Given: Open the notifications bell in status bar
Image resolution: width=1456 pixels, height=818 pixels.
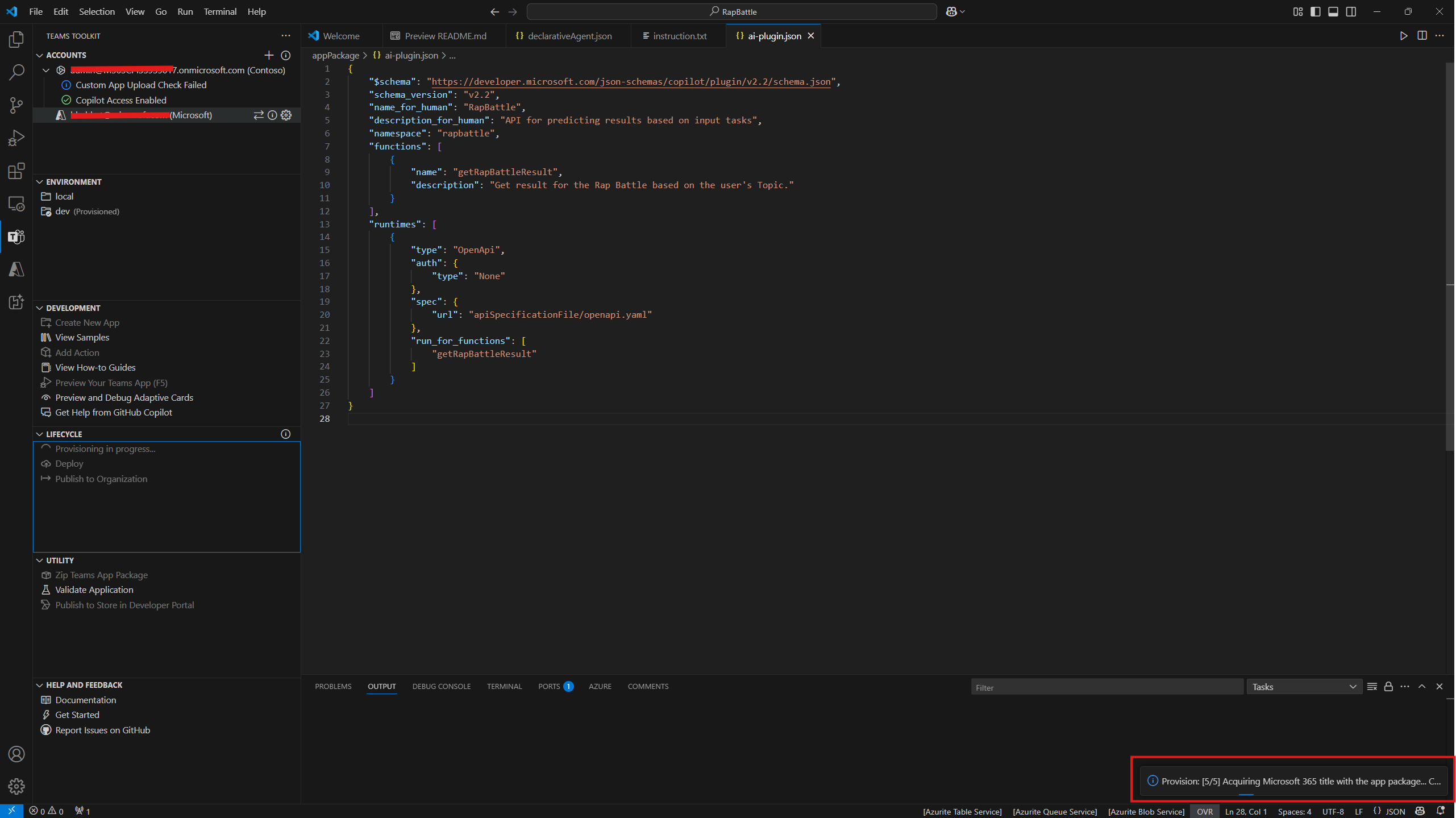Looking at the screenshot, I should pos(1441,811).
